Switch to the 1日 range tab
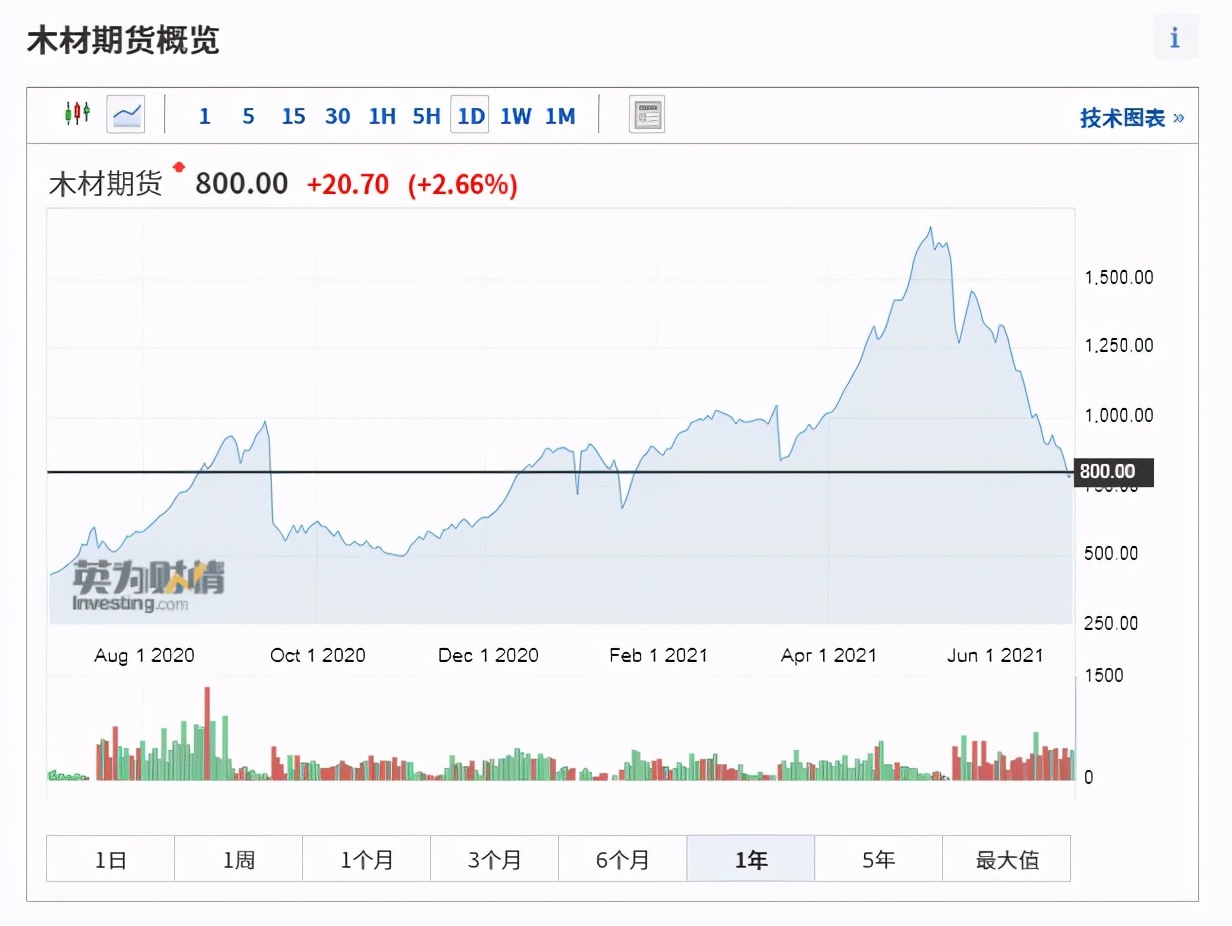 pyautogui.click(x=110, y=858)
